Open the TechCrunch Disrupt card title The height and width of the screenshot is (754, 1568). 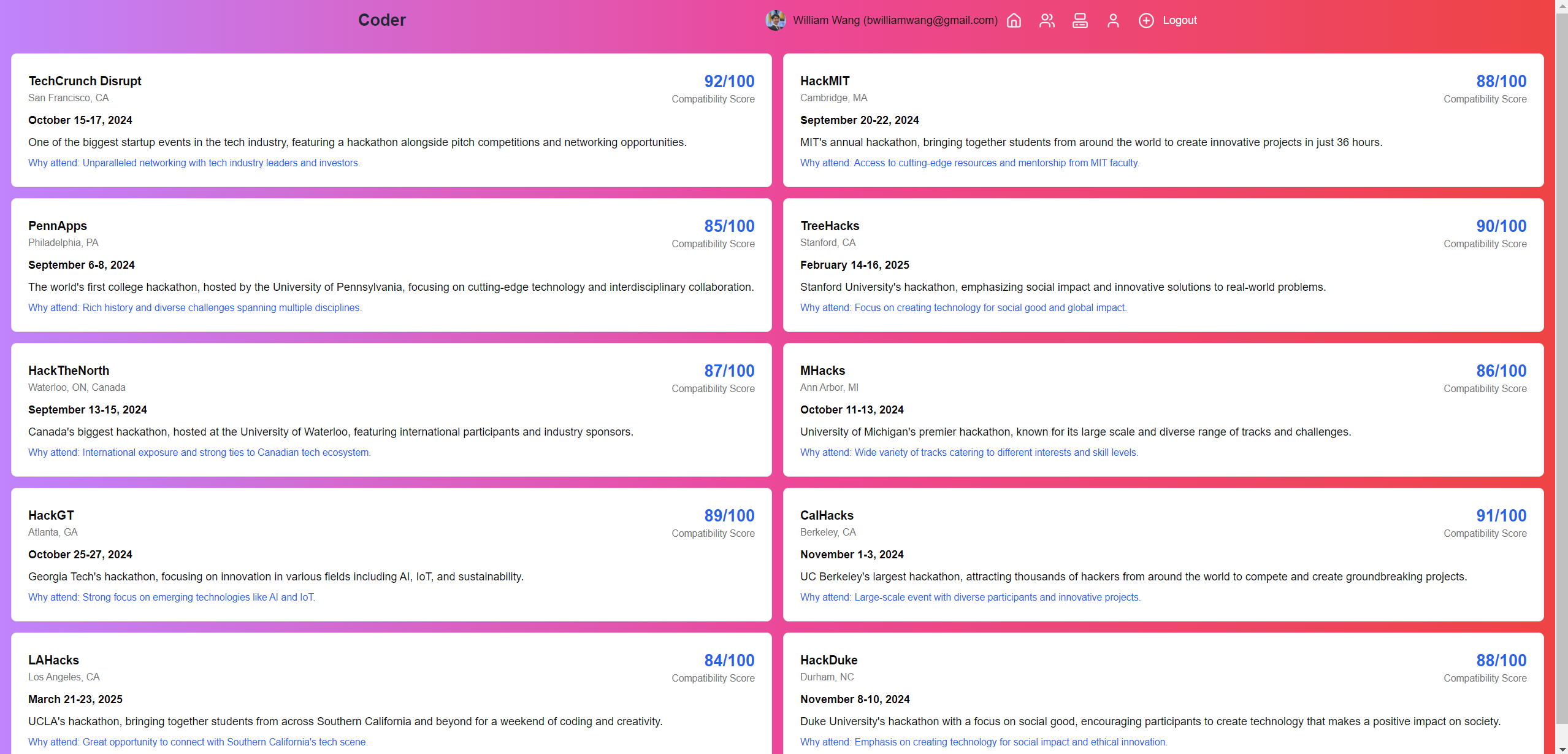[x=85, y=81]
